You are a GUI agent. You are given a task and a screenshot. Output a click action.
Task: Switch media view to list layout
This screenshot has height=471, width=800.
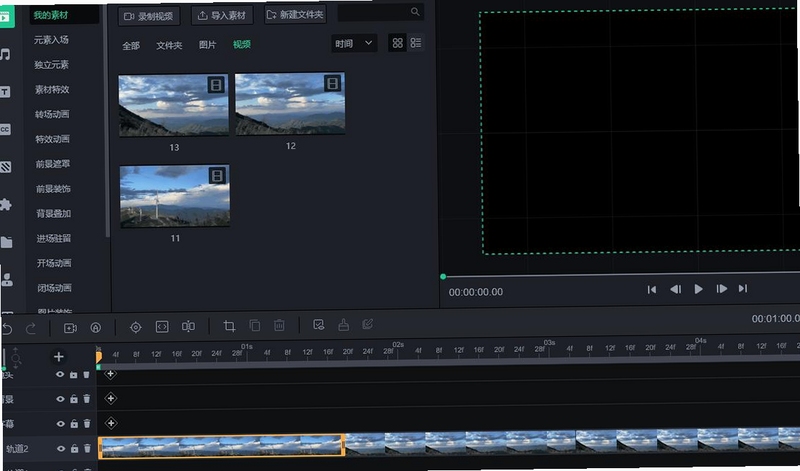coord(416,43)
